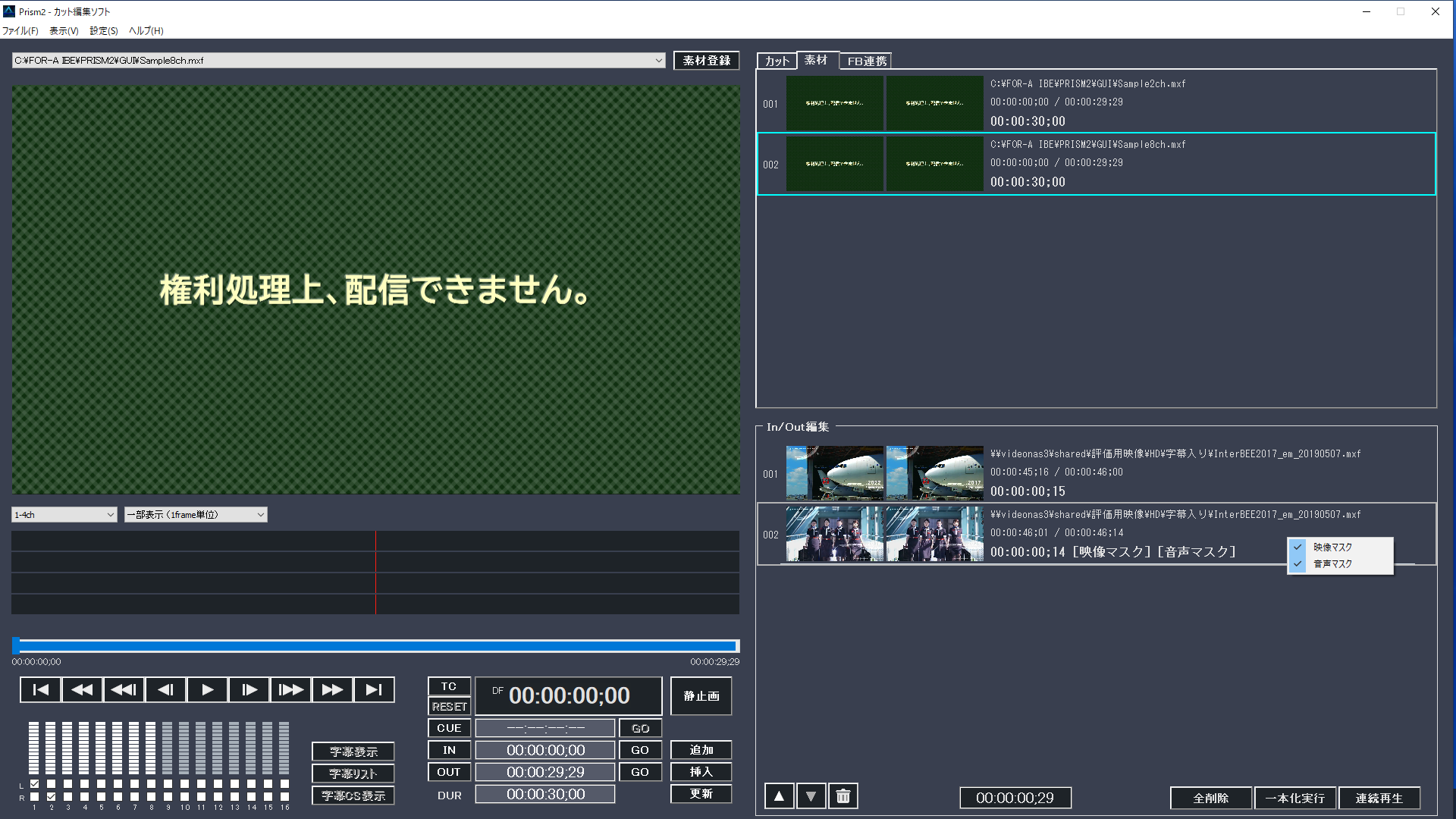Open the material file path dropdown

[658, 61]
